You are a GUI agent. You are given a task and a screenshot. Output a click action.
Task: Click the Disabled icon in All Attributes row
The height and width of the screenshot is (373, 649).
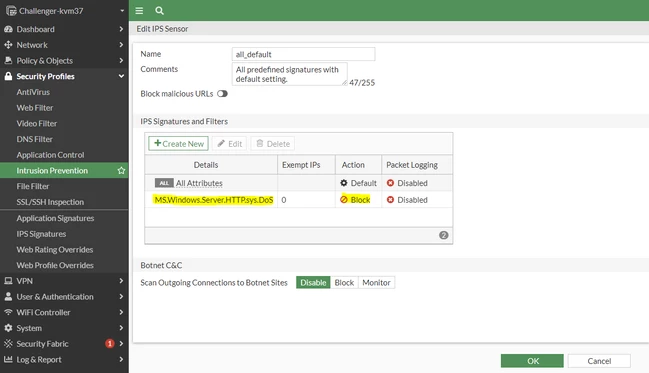(x=390, y=183)
